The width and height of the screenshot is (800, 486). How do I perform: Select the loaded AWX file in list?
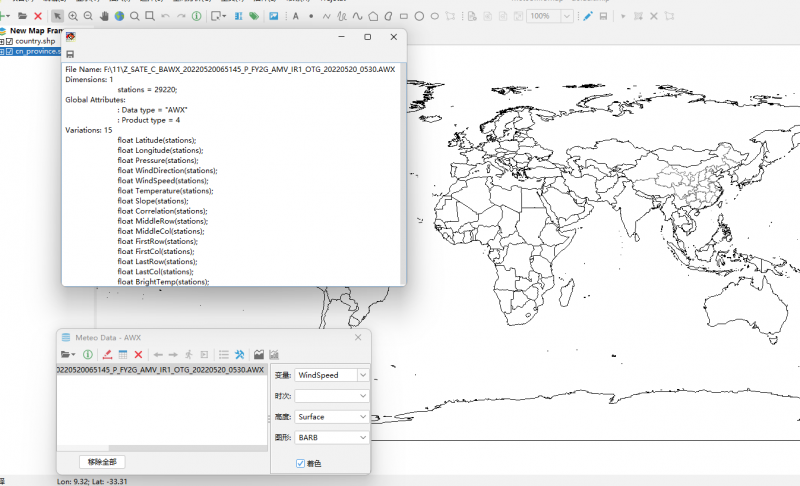point(160,370)
